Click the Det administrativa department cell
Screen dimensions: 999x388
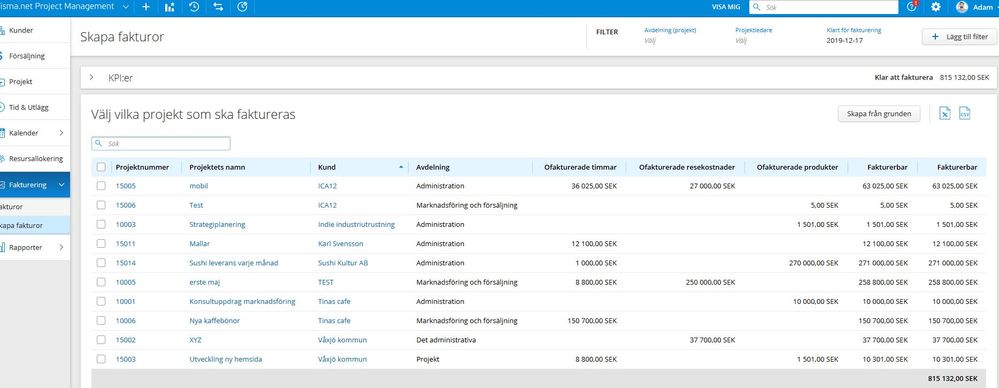[x=446, y=340]
